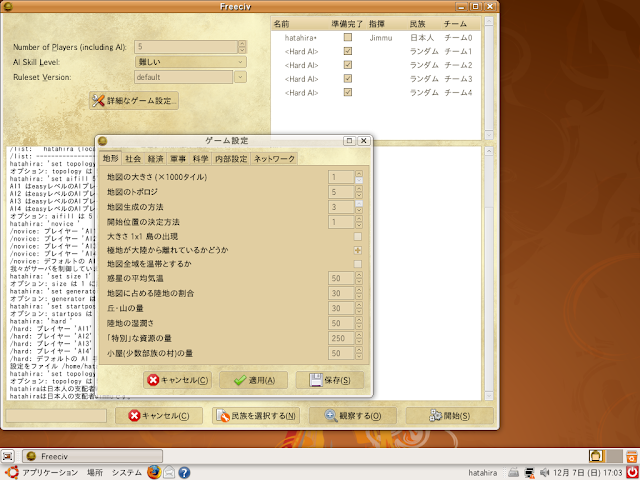
Task: Click the player list vertical scrollbar
Action: (489, 78)
